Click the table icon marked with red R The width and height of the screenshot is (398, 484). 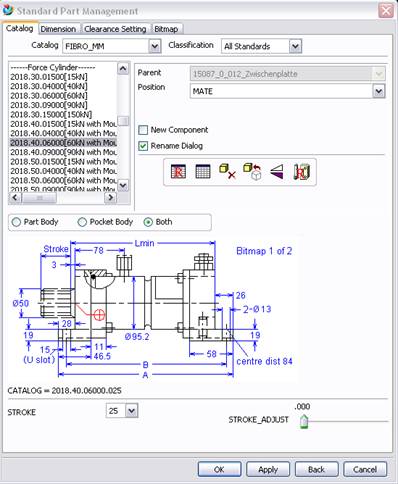pyautogui.click(x=178, y=172)
